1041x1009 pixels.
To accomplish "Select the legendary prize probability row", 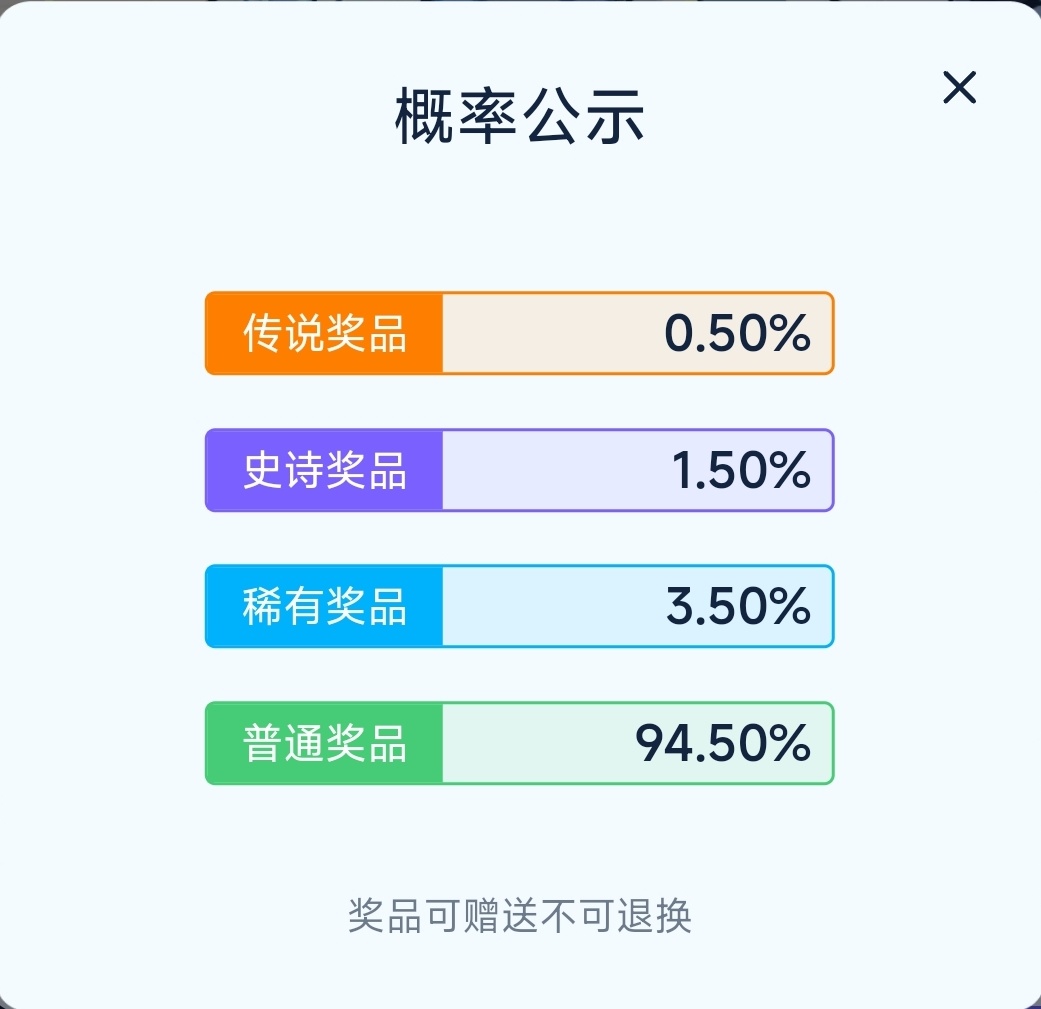I will point(519,334).
